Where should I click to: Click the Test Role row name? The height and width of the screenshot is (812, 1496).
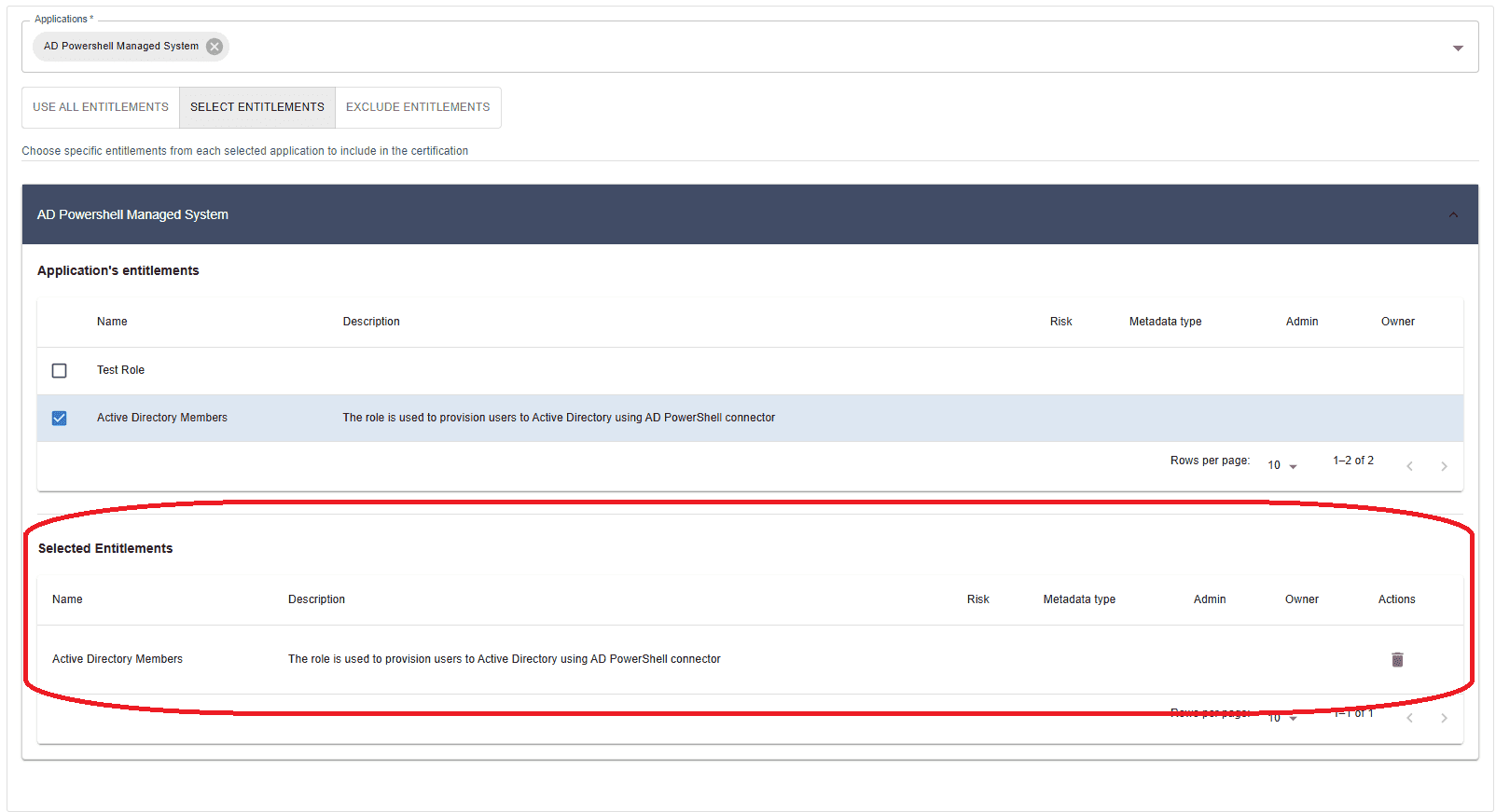click(121, 370)
